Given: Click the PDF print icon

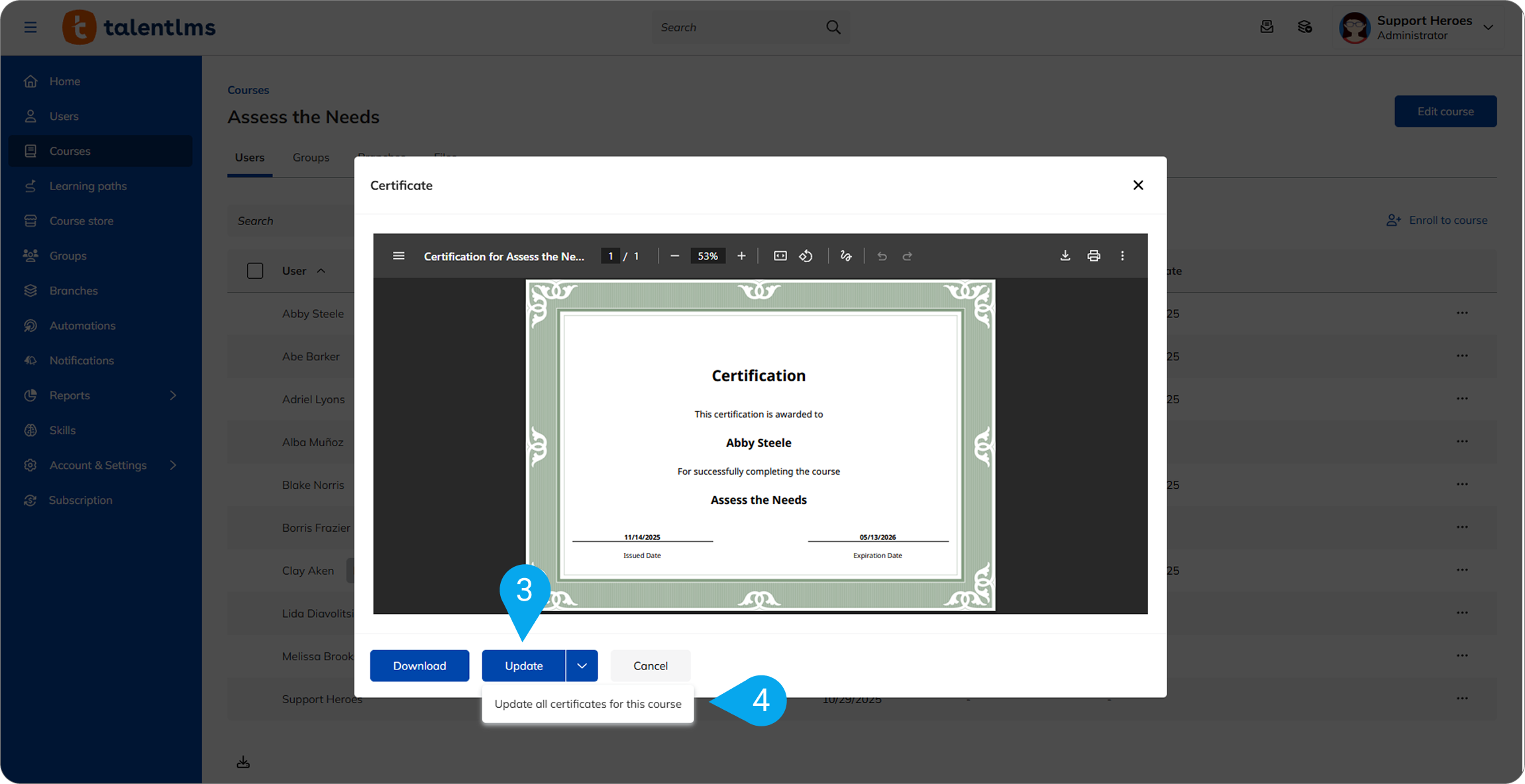Looking at the screenshot, I should (1094, 256).
